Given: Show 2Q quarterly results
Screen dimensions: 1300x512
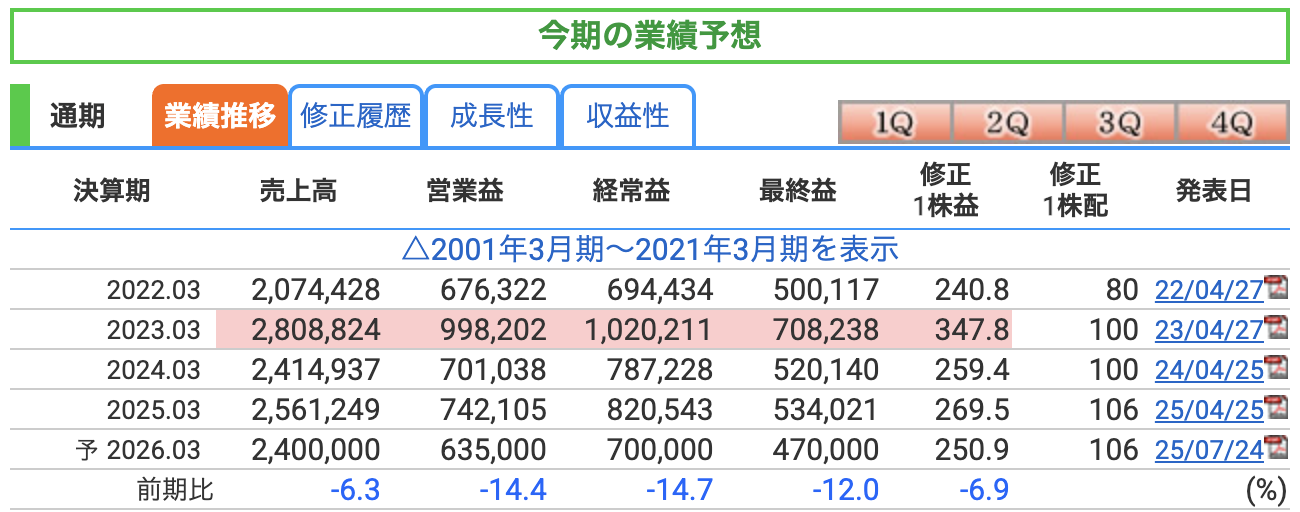Looking at the screenshot, I should (x=1007, y=123).
